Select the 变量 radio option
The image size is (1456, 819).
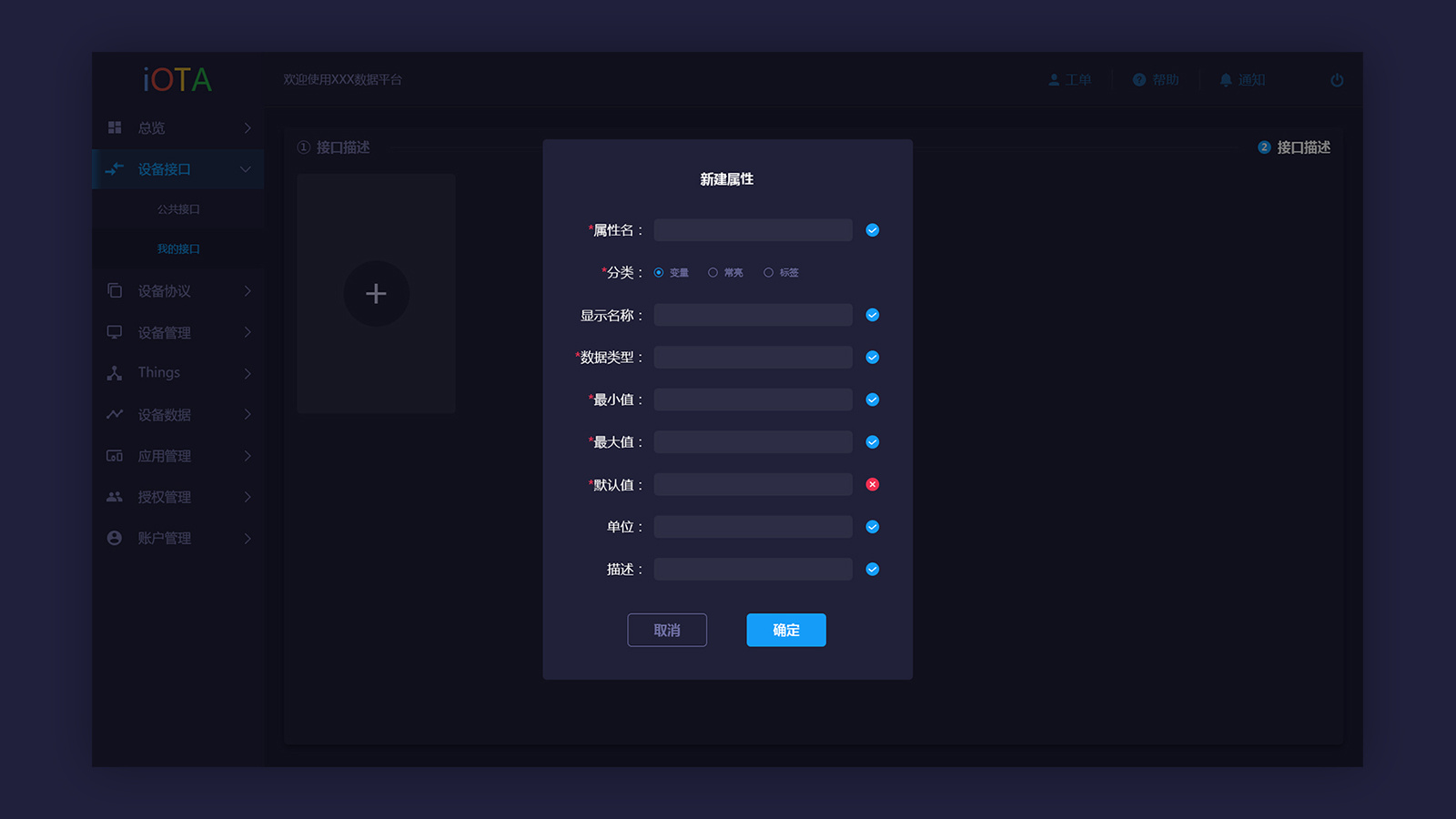click(x=658, y=271)
